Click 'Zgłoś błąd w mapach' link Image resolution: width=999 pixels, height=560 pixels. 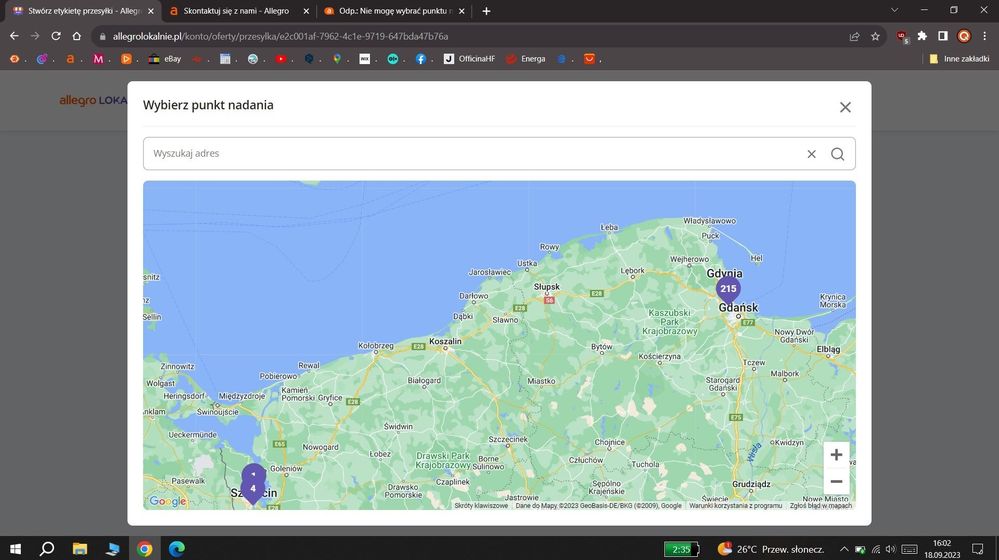click(x=821, y=505)
